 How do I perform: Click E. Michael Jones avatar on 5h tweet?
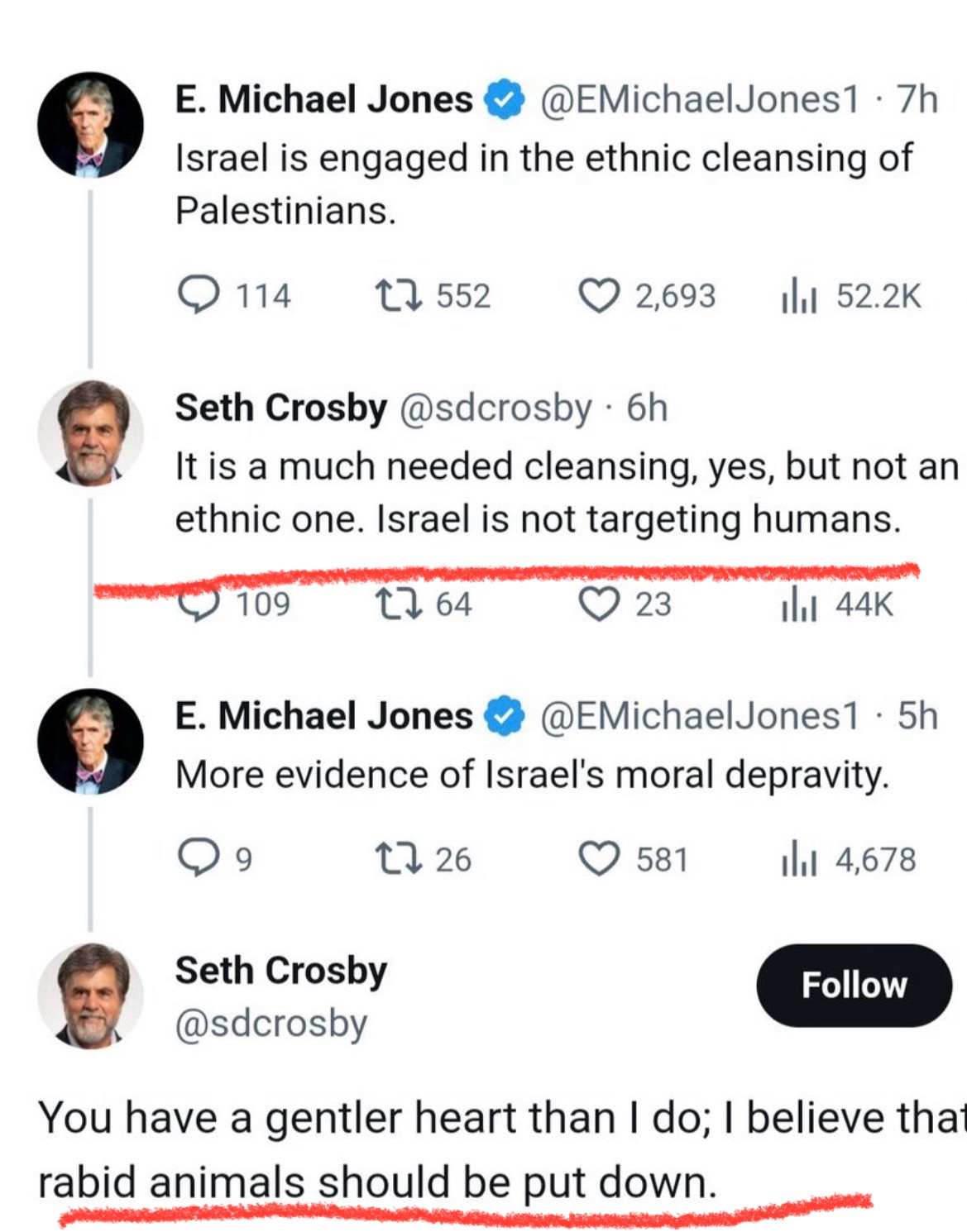click(90, 741)
